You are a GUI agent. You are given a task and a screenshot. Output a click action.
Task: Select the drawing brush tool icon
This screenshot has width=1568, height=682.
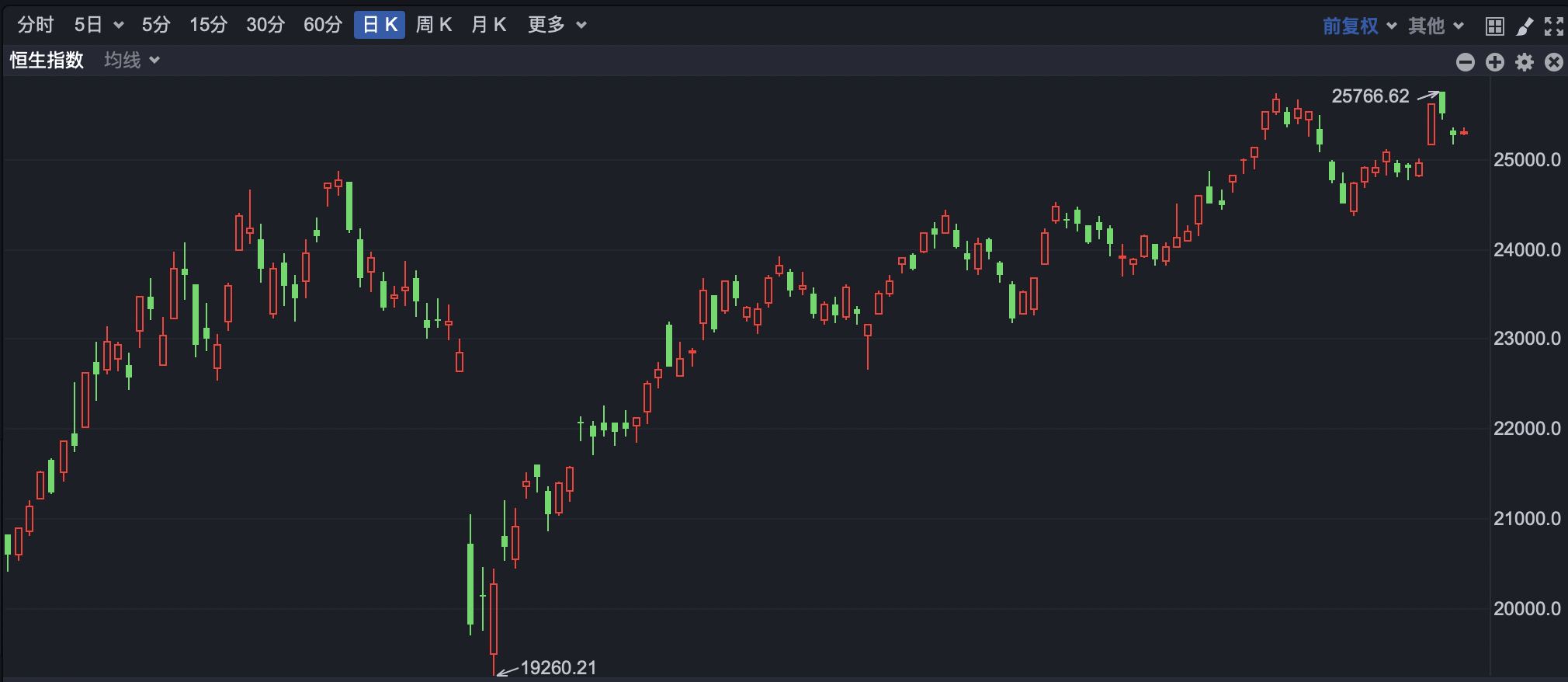[x=1525, y=26]
